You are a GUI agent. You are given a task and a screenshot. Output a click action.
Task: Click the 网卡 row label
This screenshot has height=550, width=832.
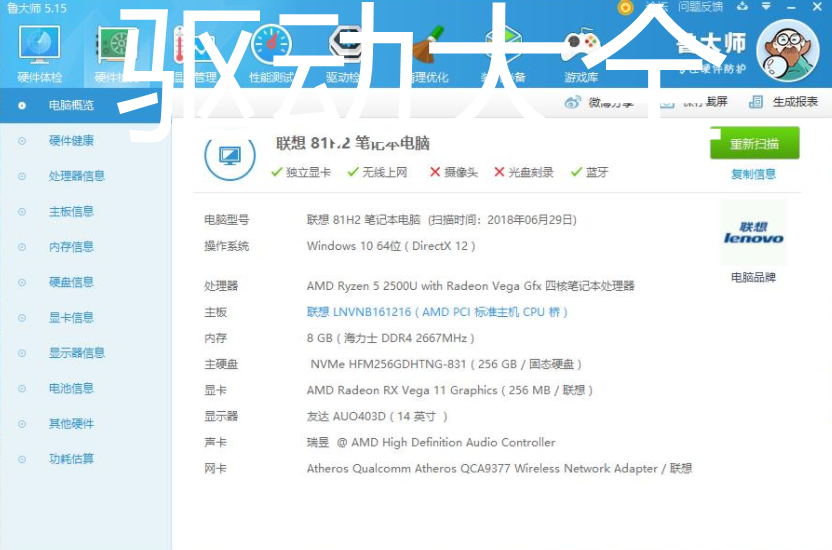pos(215,468)
